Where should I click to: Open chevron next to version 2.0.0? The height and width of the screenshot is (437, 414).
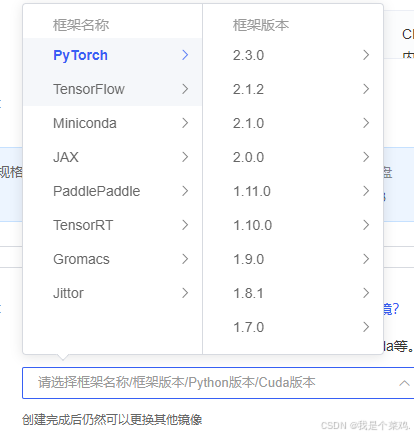[366, 157]
